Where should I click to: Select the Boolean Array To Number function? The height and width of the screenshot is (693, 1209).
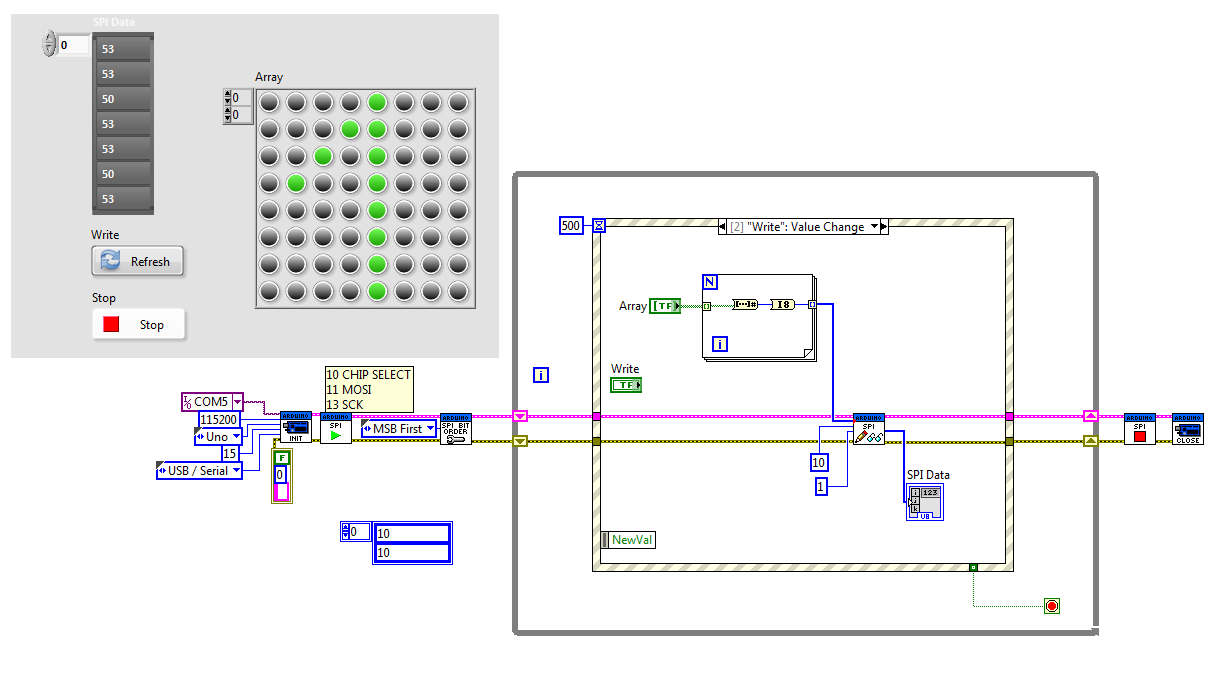point(745,304)
